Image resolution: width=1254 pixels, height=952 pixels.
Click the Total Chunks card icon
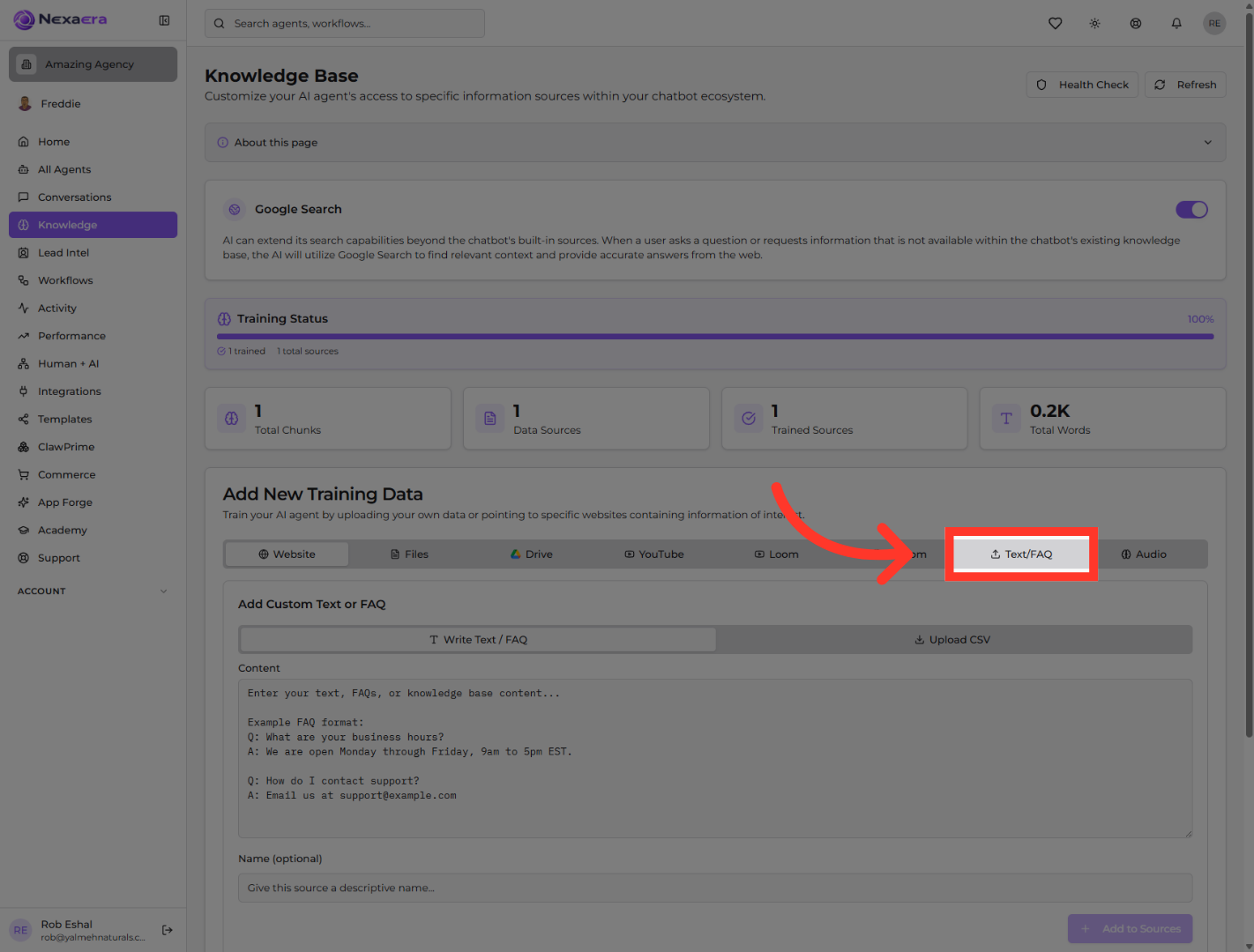pyautogui.click(x=232, y=419)
